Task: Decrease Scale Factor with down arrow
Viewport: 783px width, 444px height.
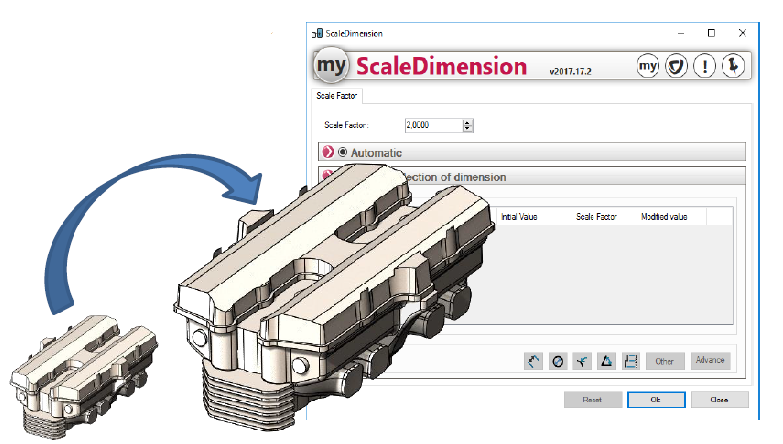Action: coord(467,128)
